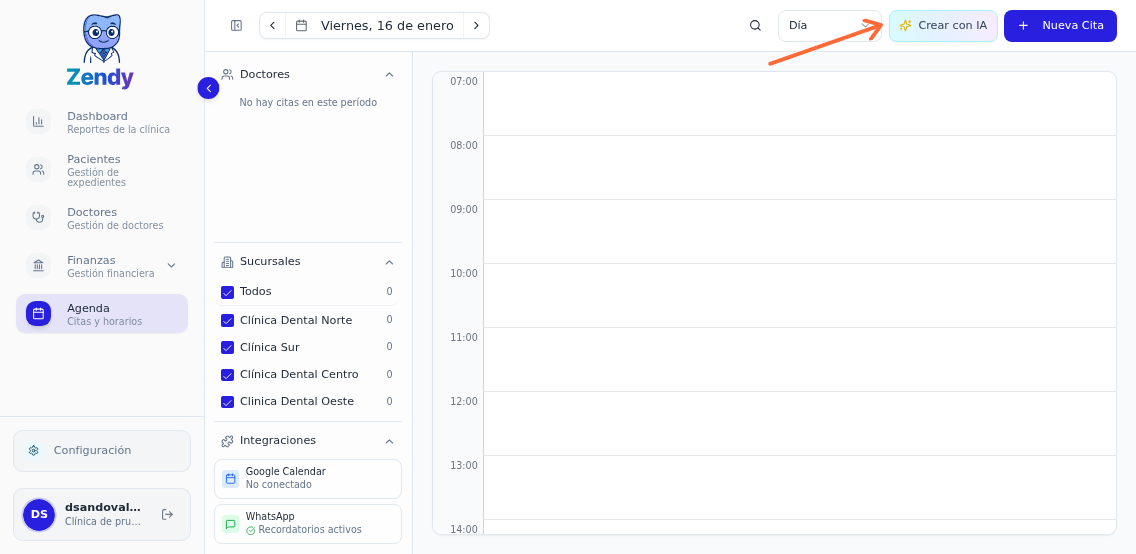Click the search magnifier icon
Viewport: 1136px width, 554px height.
755,26
